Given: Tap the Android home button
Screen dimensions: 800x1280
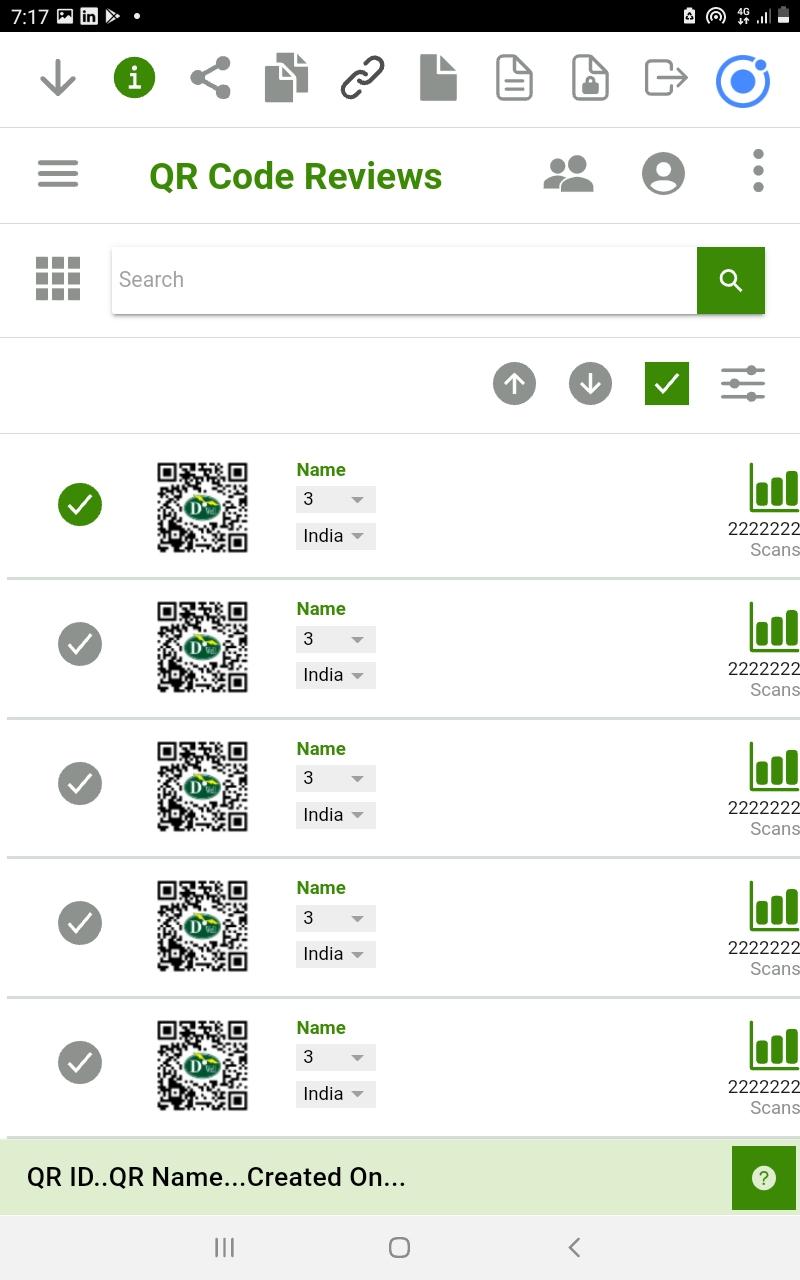Looking at the screenshot, I should (x=399, y=1247).
